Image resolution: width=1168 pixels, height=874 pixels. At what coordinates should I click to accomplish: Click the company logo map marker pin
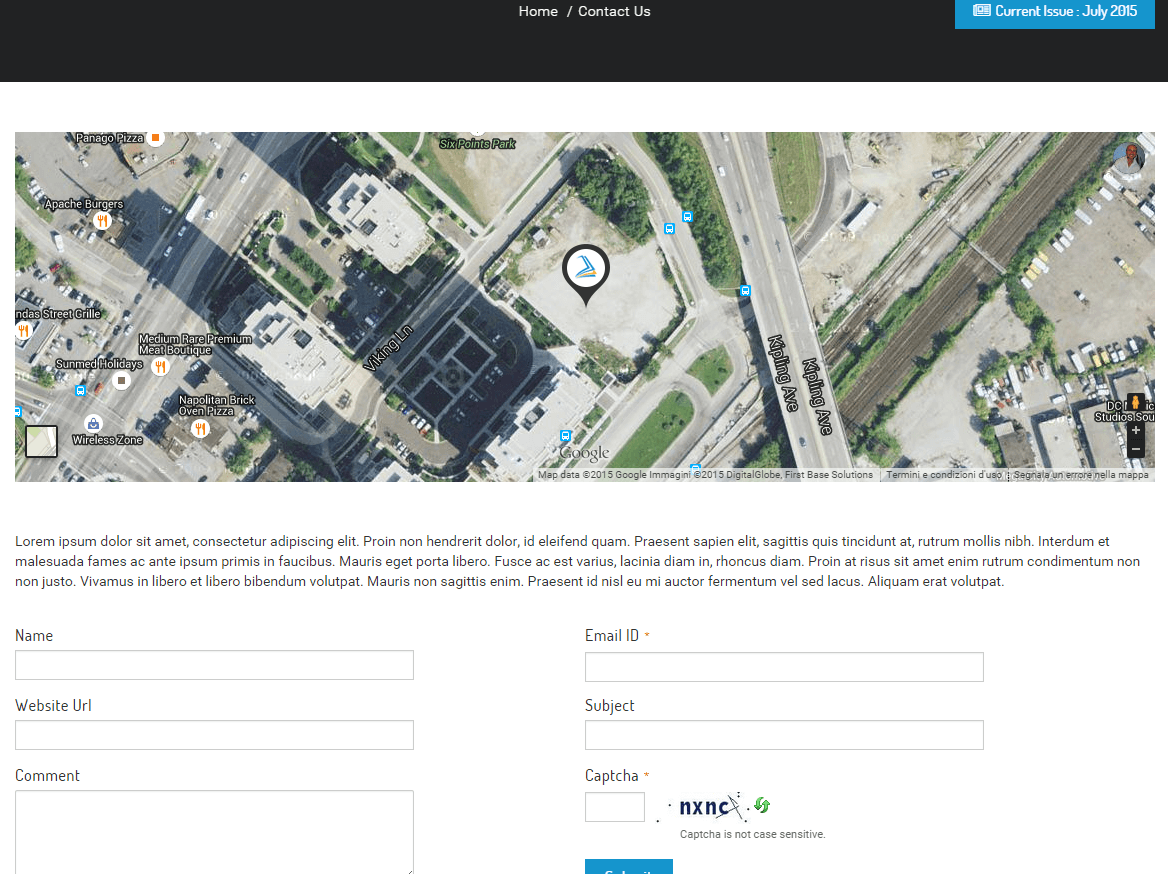(585, 274)
